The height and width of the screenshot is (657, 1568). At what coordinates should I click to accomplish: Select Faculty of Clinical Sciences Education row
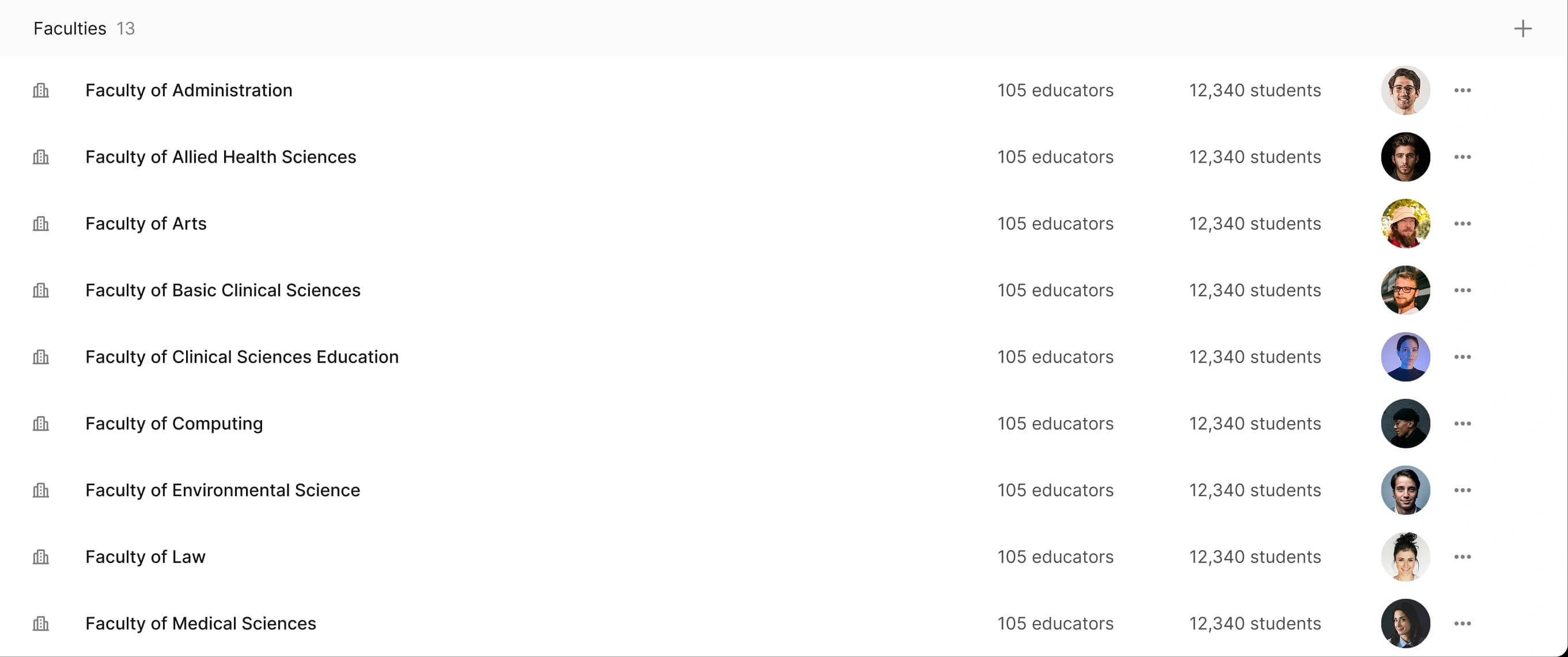click(x=242, y=357)
